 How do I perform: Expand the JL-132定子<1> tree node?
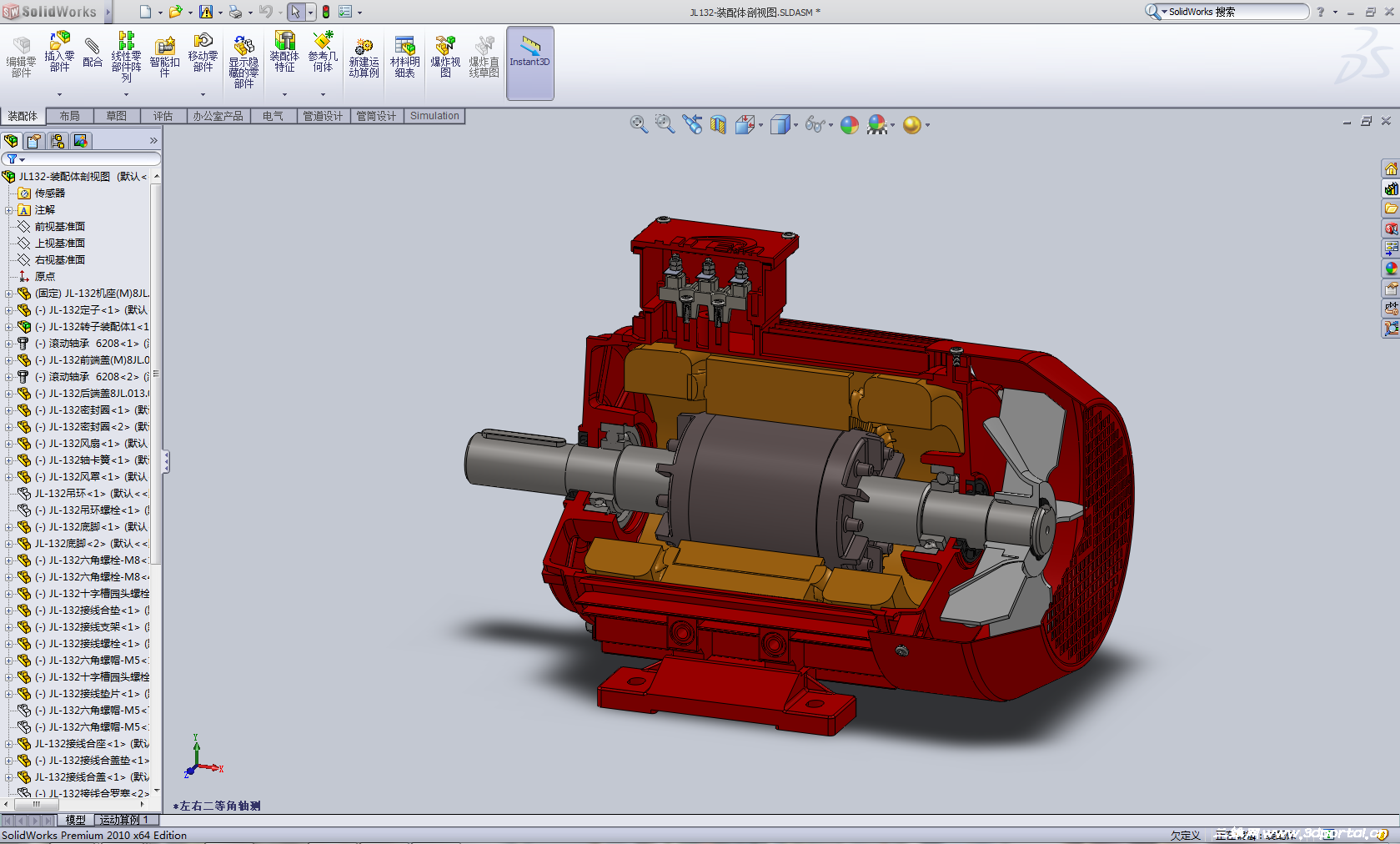[x=8, y=310]
